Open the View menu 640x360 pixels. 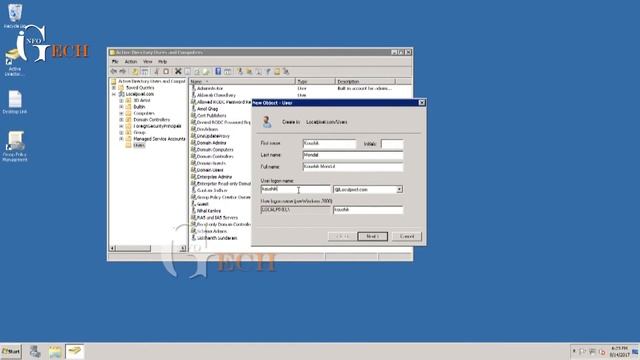point(147,62)
